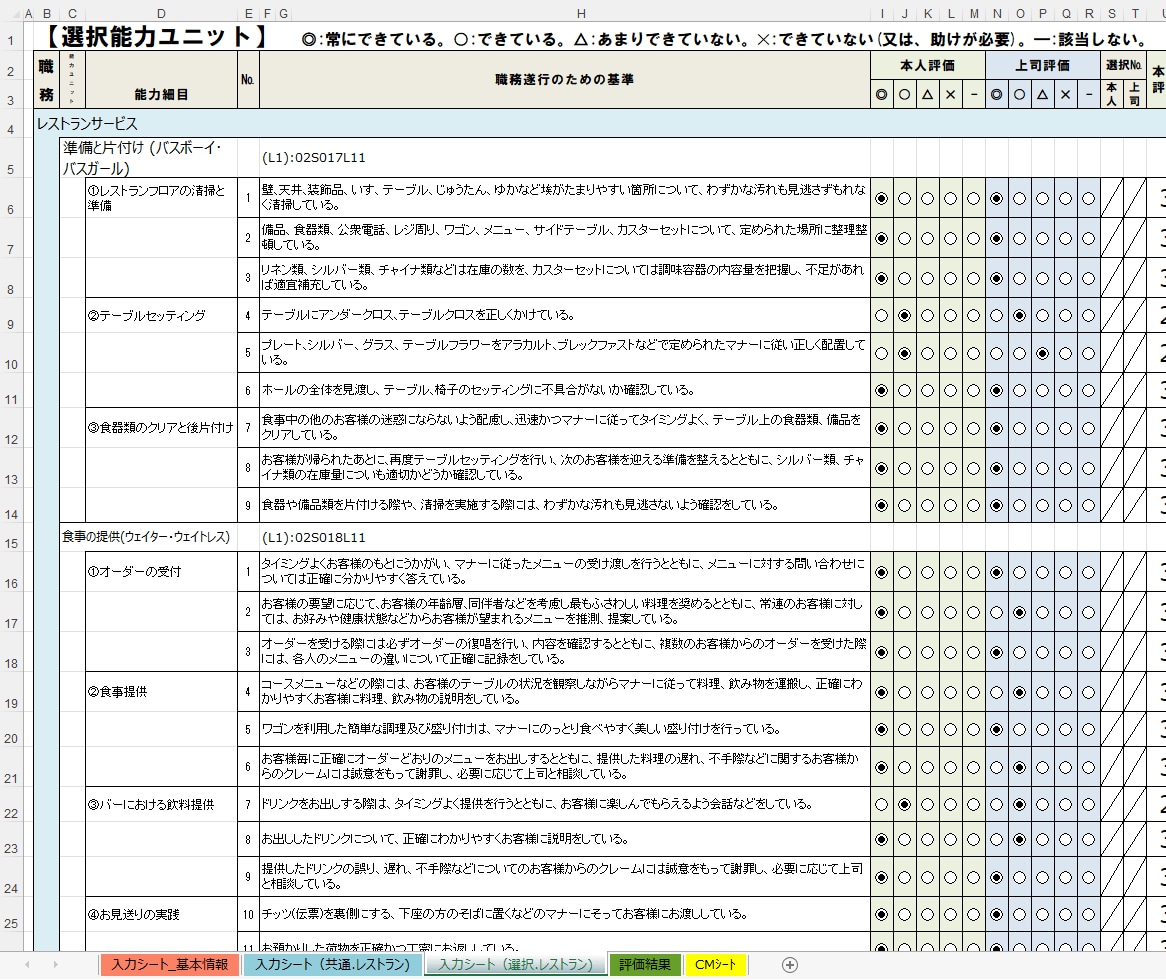Mark supervisor rating − for 食事中の他のお客様 row
Viewport: 1166px width, 980px height.
click(x=1089, y=429)
